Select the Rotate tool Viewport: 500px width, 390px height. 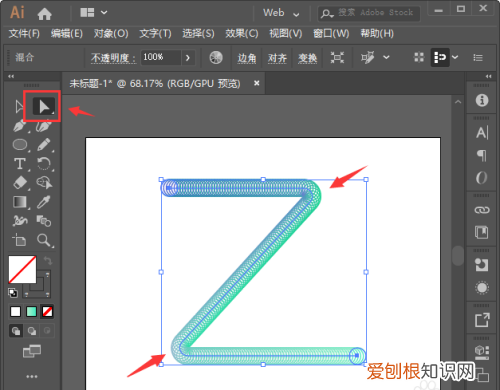[44, 164]
